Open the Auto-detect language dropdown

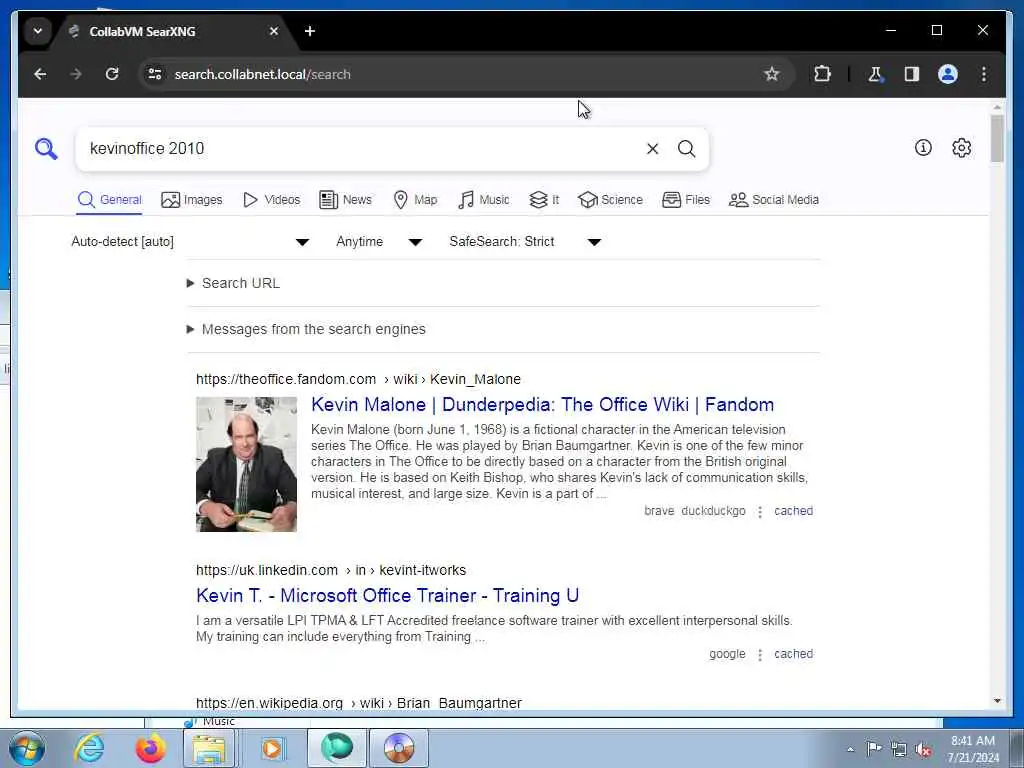[x=190, y=242]
